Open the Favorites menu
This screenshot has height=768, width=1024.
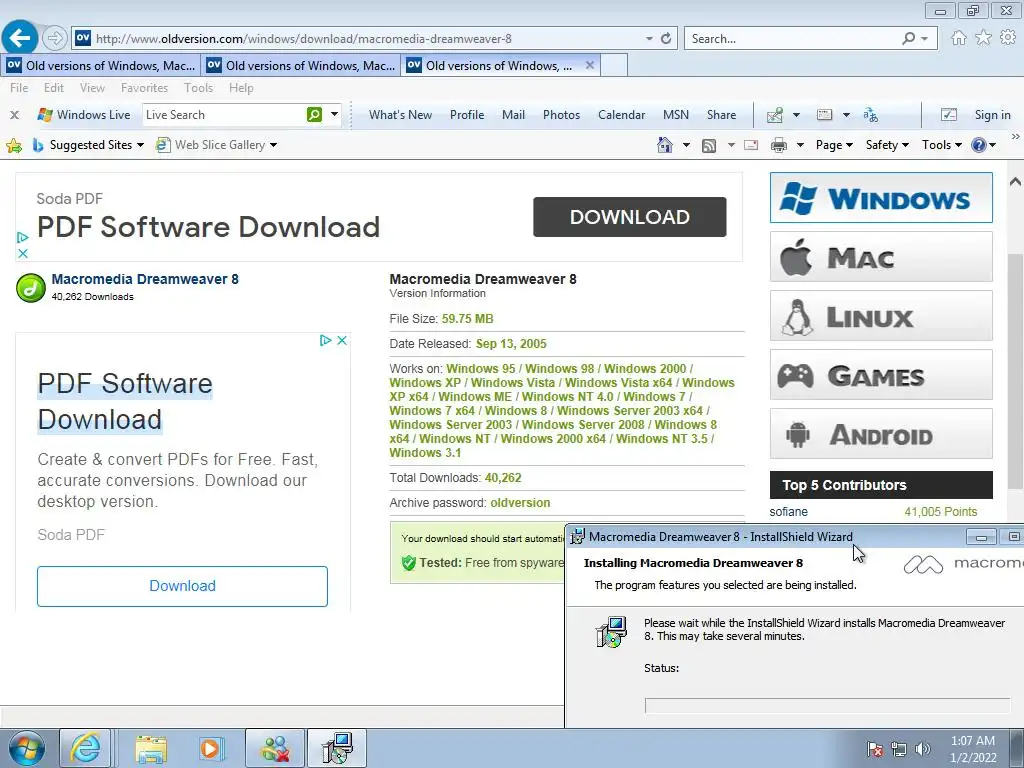click(144, 88)
